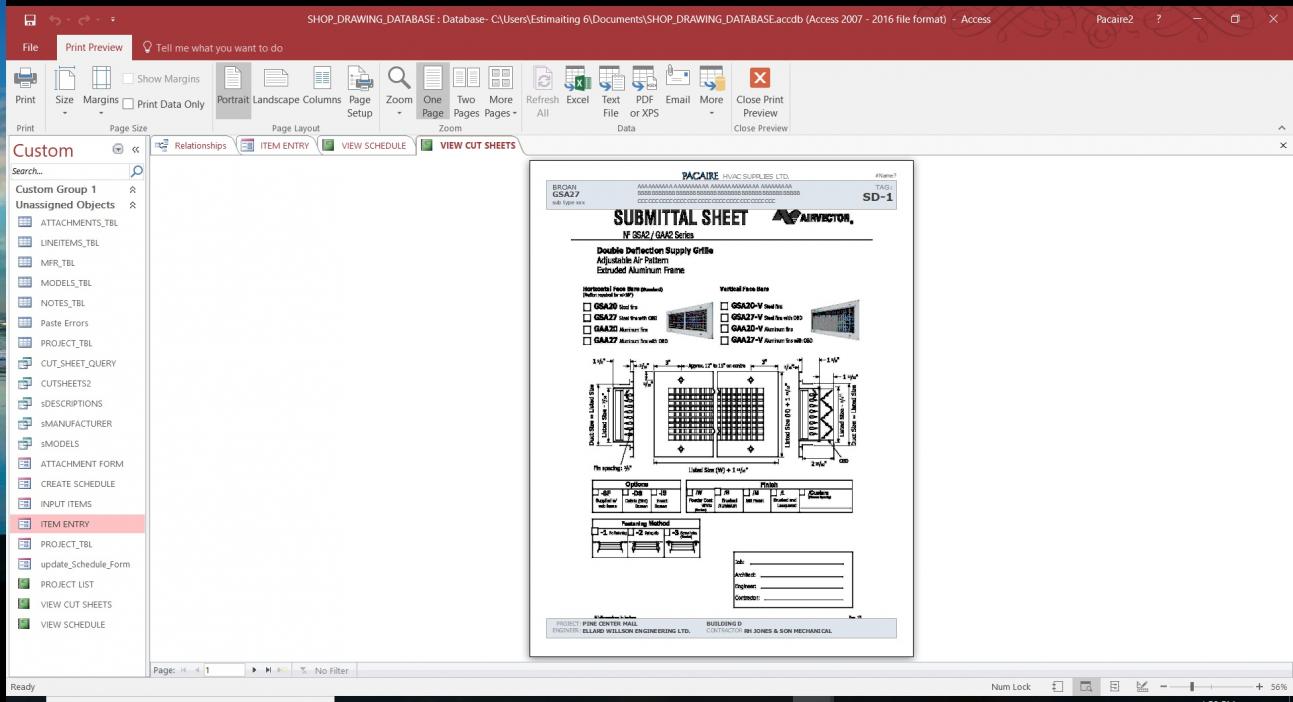Image resolution: width=1293 pixels, height=702 pixels.
Task: Select the Print Preview ribbon tab
Action: [x=94, y=47]
